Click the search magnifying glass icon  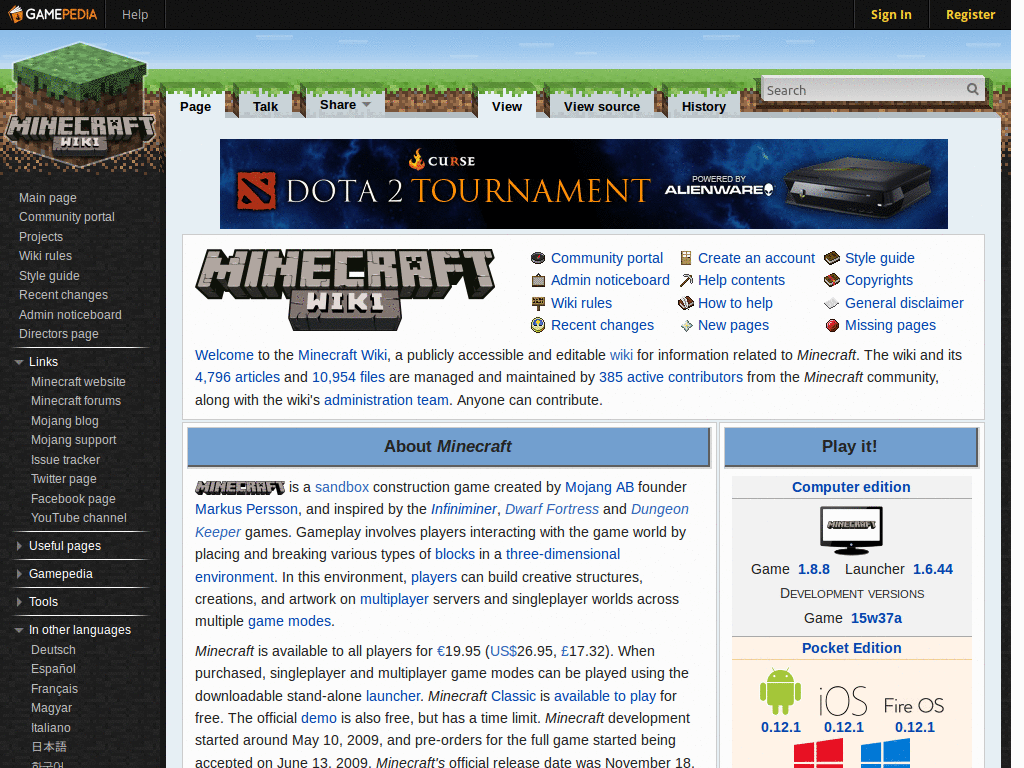tap(972, 89)
